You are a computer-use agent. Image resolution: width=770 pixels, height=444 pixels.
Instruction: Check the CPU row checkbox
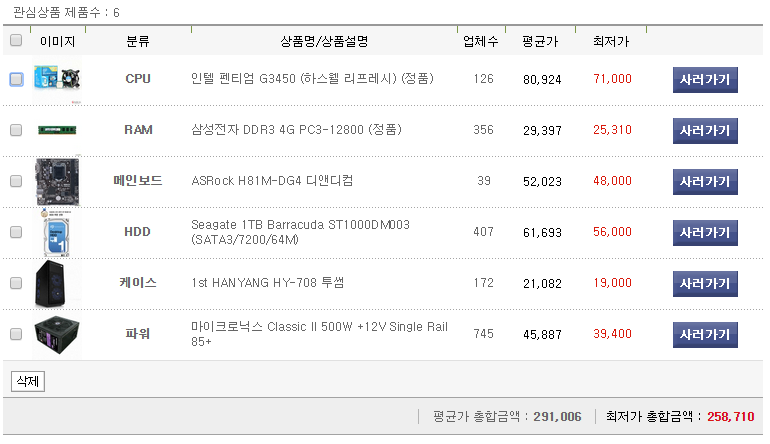click(16, 79)
